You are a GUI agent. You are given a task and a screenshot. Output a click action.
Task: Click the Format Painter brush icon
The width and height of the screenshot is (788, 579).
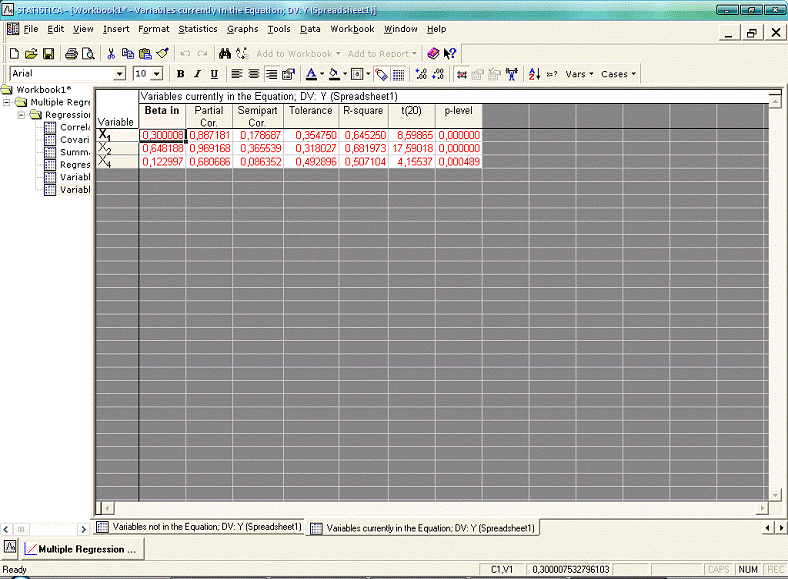coord(162,53)
